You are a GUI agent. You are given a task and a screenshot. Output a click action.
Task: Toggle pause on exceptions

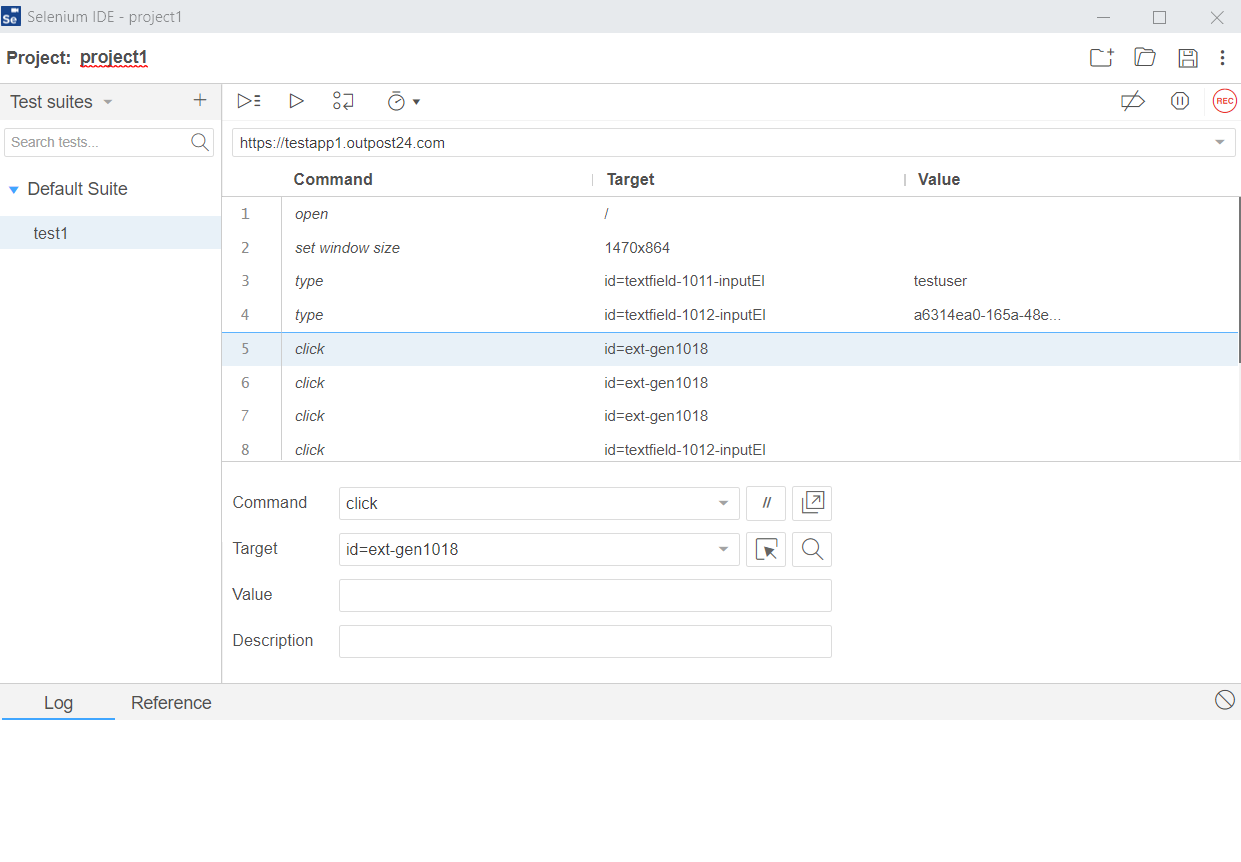(1180, 101)
